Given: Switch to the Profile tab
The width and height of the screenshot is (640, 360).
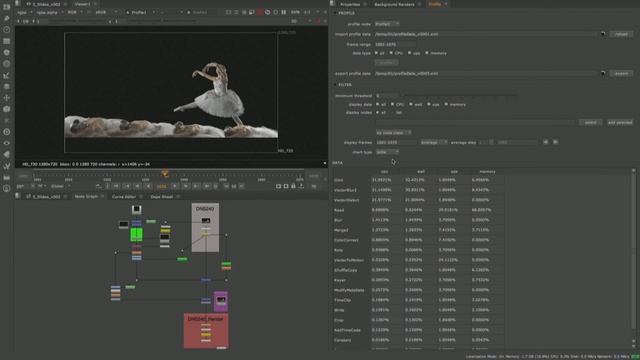Looking at the screenshot, I should pos(435,4).
